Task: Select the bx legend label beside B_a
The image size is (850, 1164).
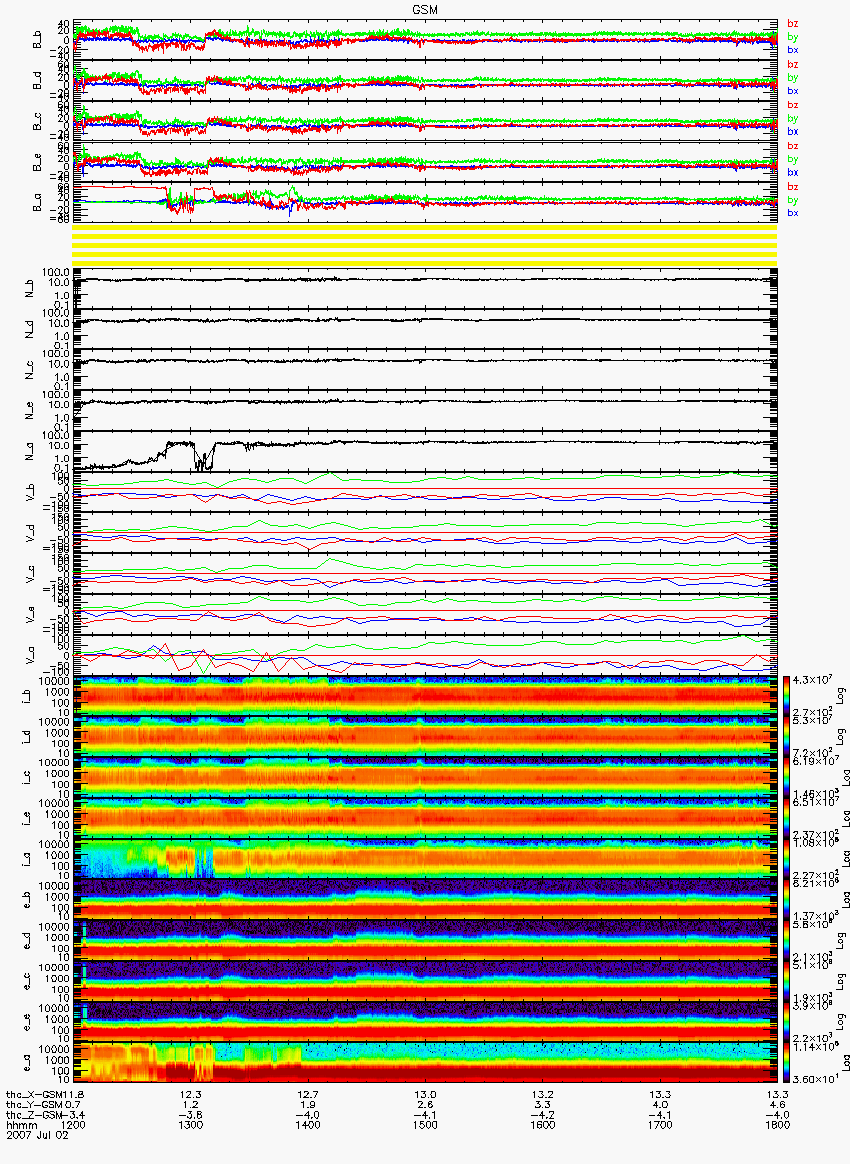Action: pos(793,212)
